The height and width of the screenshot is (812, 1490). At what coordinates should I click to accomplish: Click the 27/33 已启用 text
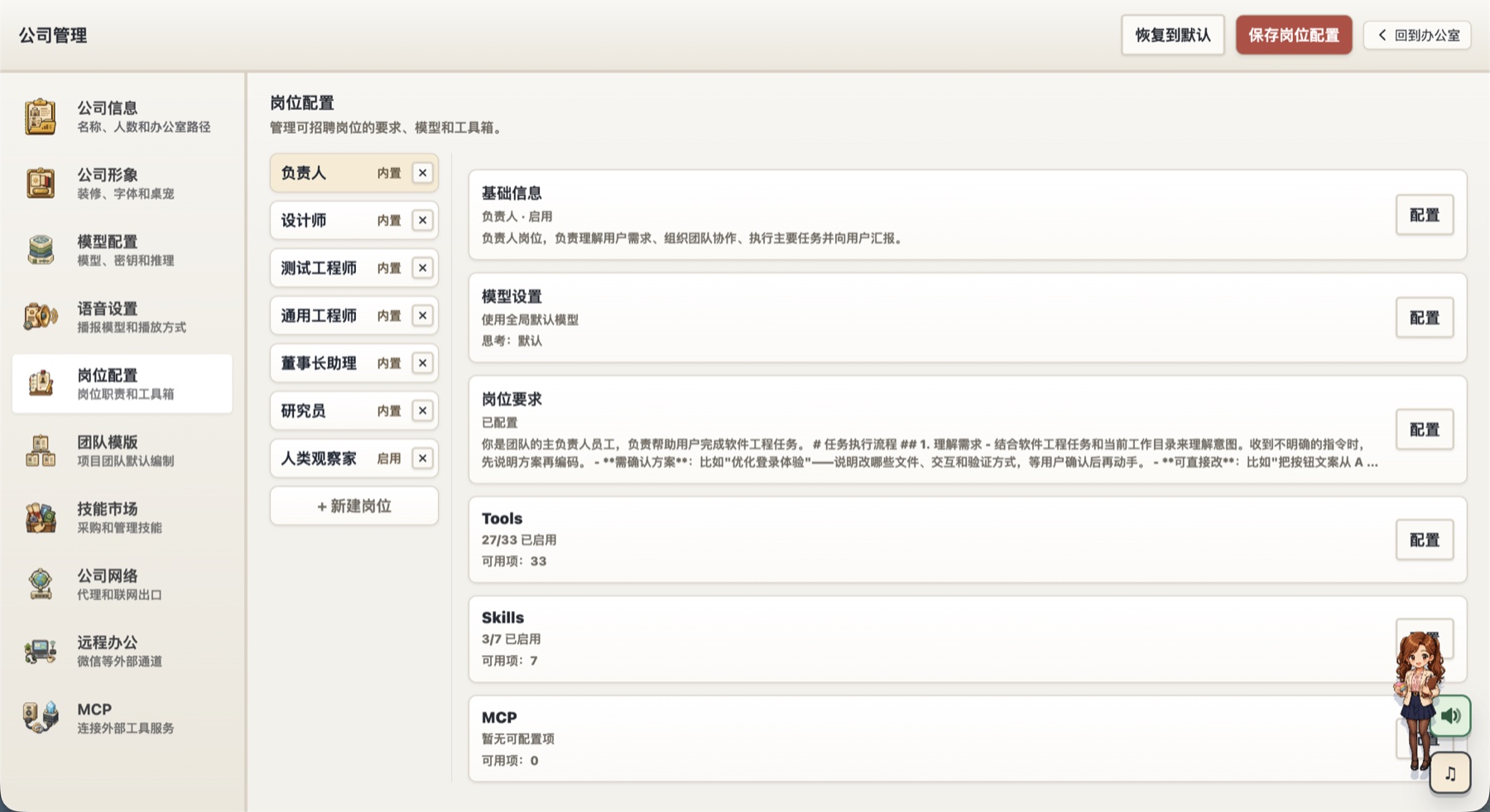pos(519,540)
